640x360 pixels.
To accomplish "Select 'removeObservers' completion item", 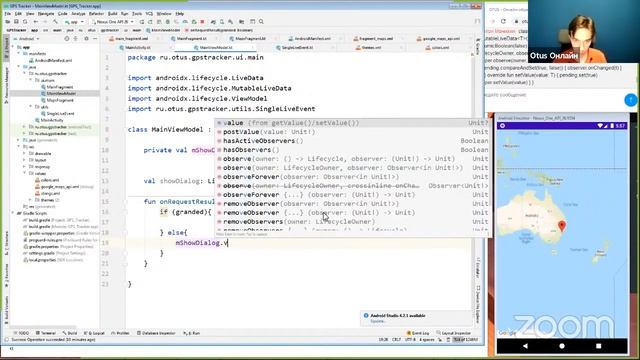I will [x=352, y=222].
